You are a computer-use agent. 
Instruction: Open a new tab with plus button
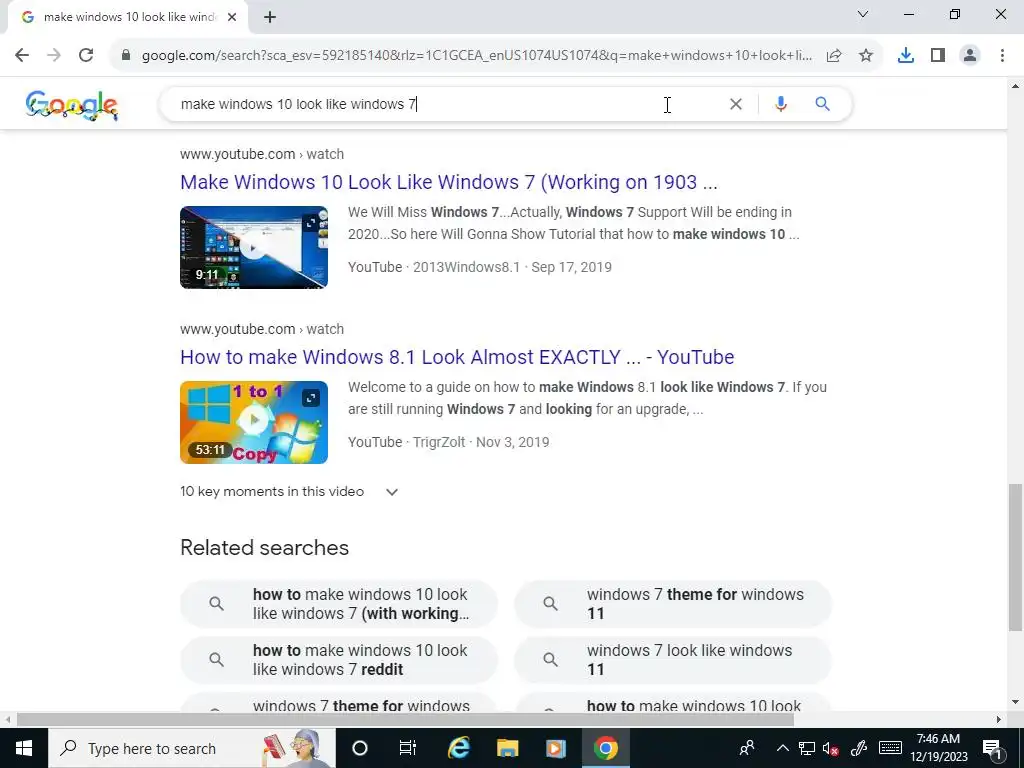click(x=270, y=18)
